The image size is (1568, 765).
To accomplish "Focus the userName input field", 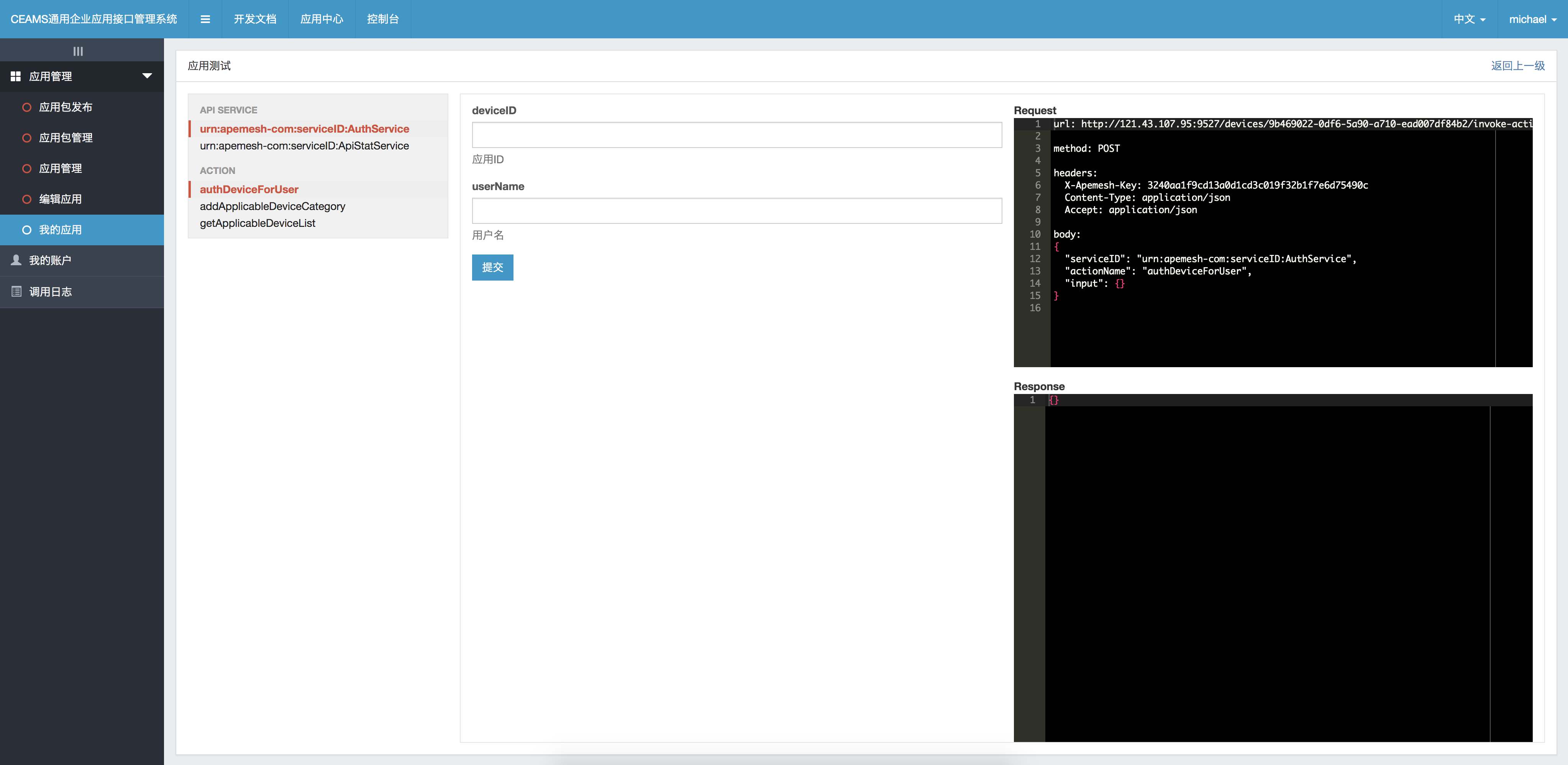I will (736, 210).
